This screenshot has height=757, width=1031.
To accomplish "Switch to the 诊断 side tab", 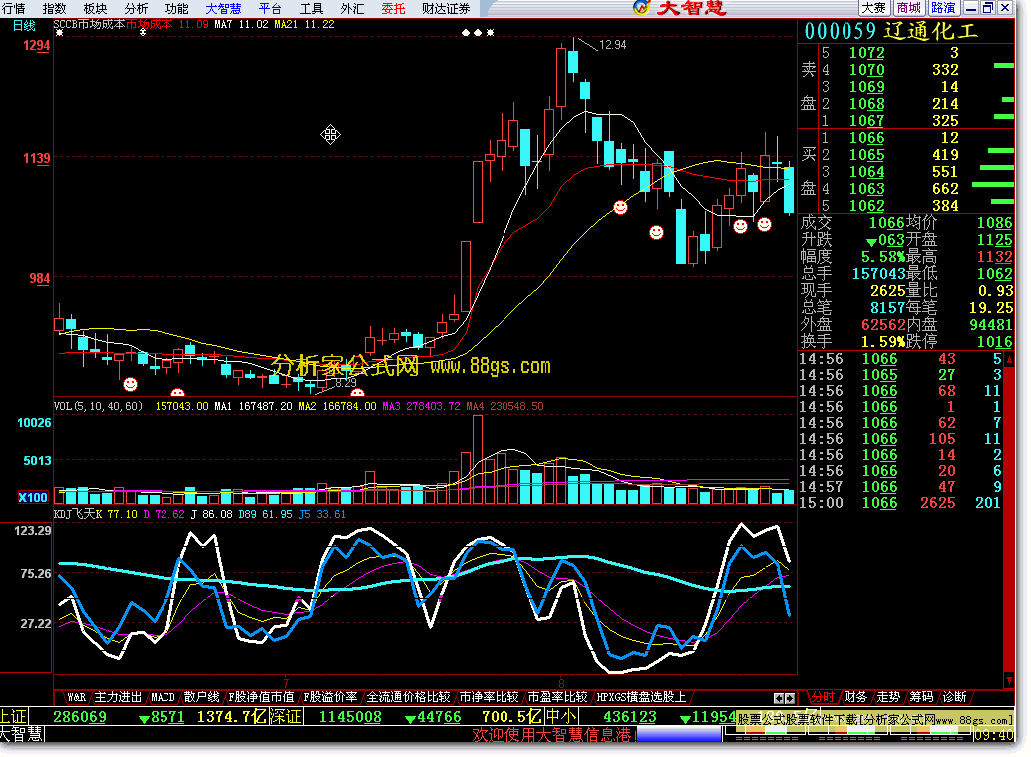I will (955, 697).
